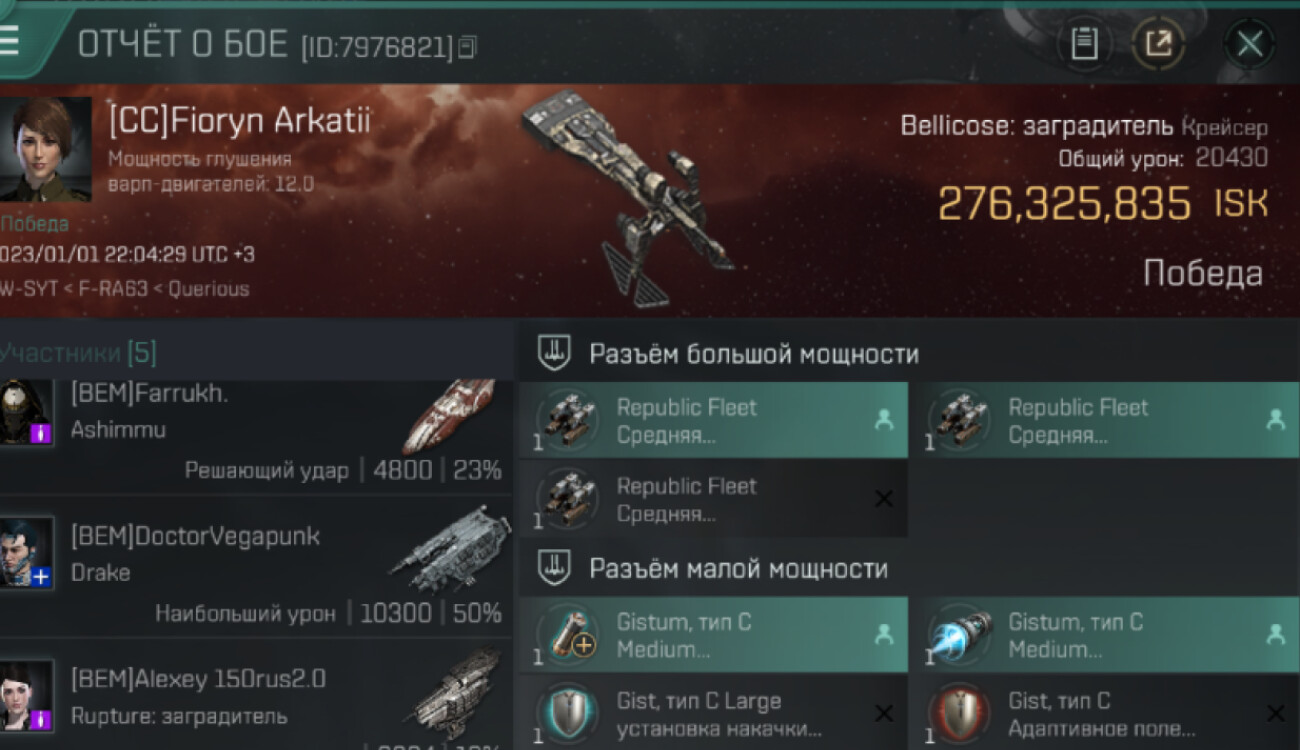Screen dimensions: 1300x750
Task: Click the Разъём малой мощности section header
Action: click(738, 568)
